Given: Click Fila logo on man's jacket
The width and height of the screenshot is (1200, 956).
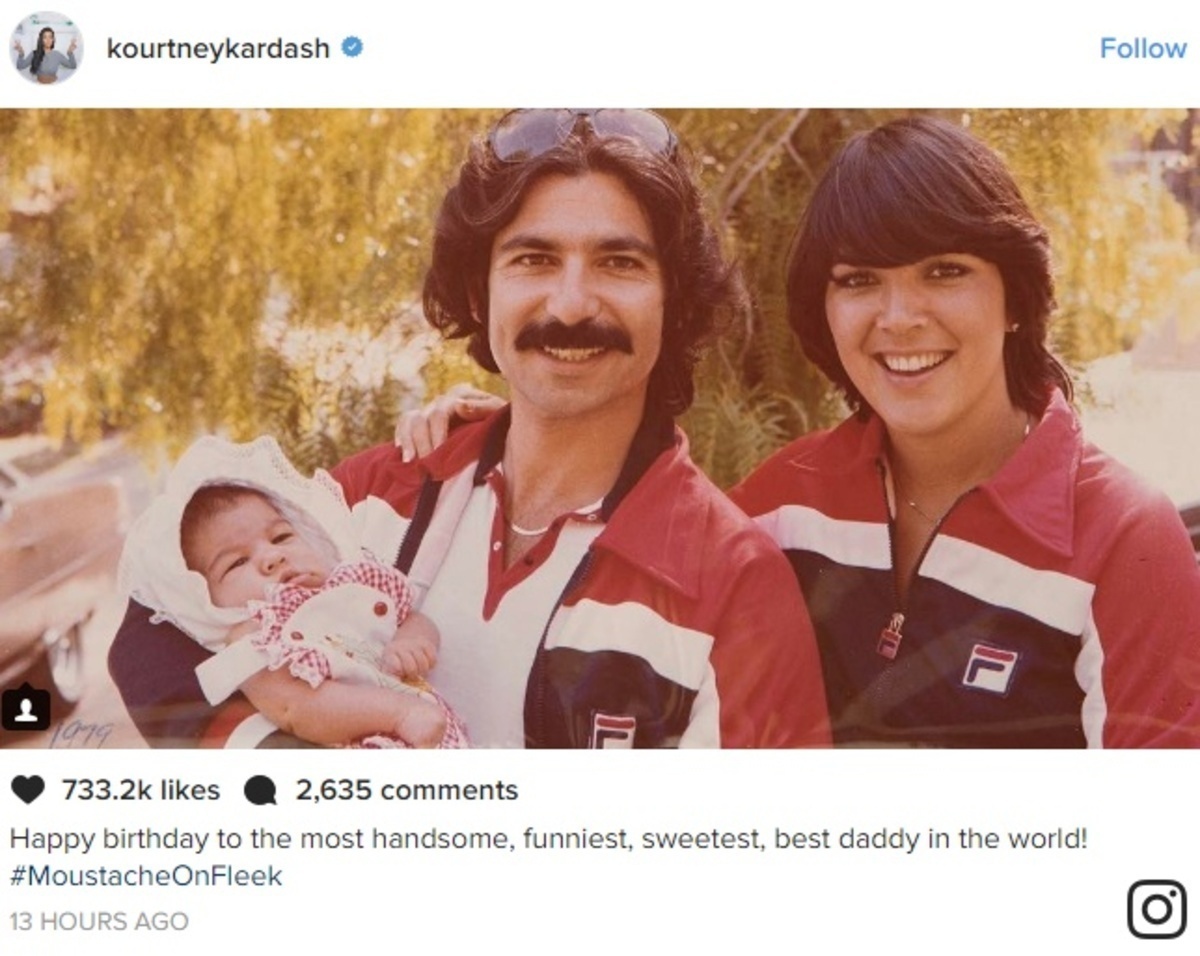Looking at the screenshot, I should point(612,730).
